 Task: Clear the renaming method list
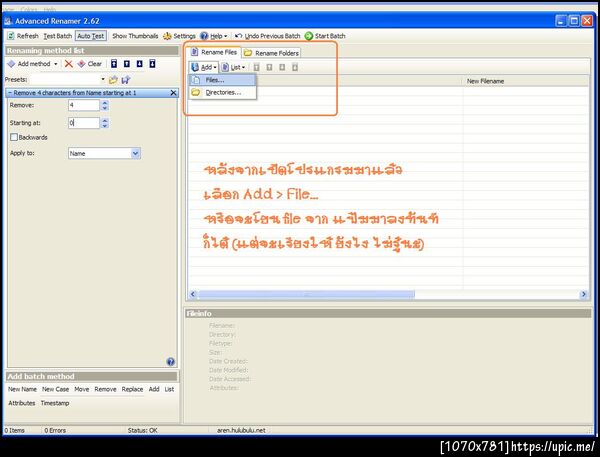(90, 64)
